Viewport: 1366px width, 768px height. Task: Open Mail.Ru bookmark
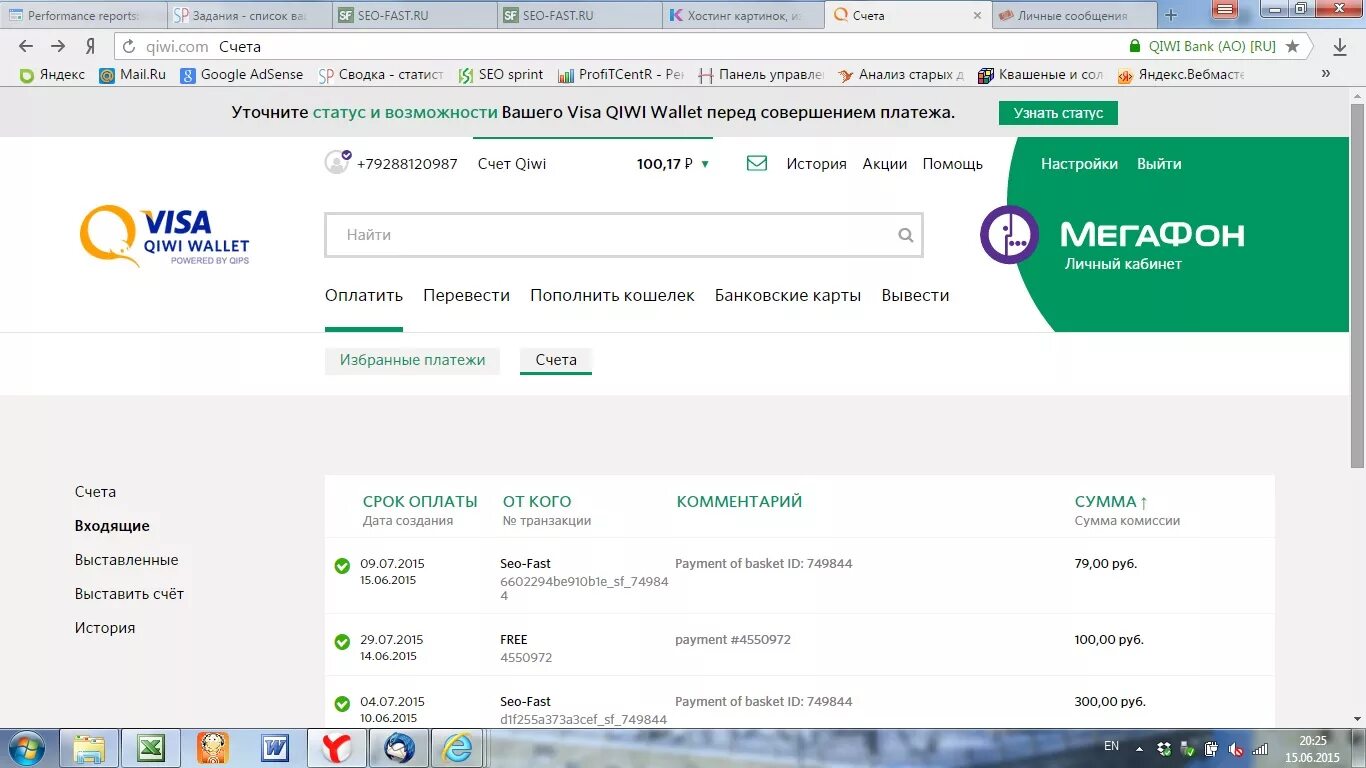132,74
